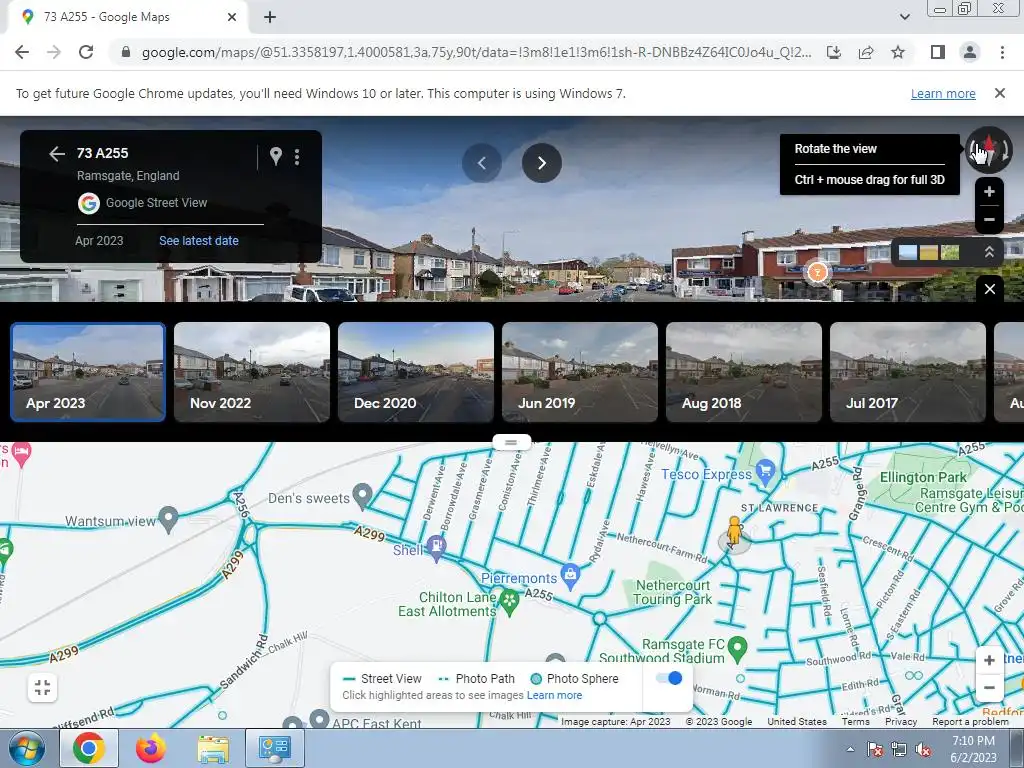1024x768 pixels.
Task: Click the Pierremonts map pin
Action: 570,576
